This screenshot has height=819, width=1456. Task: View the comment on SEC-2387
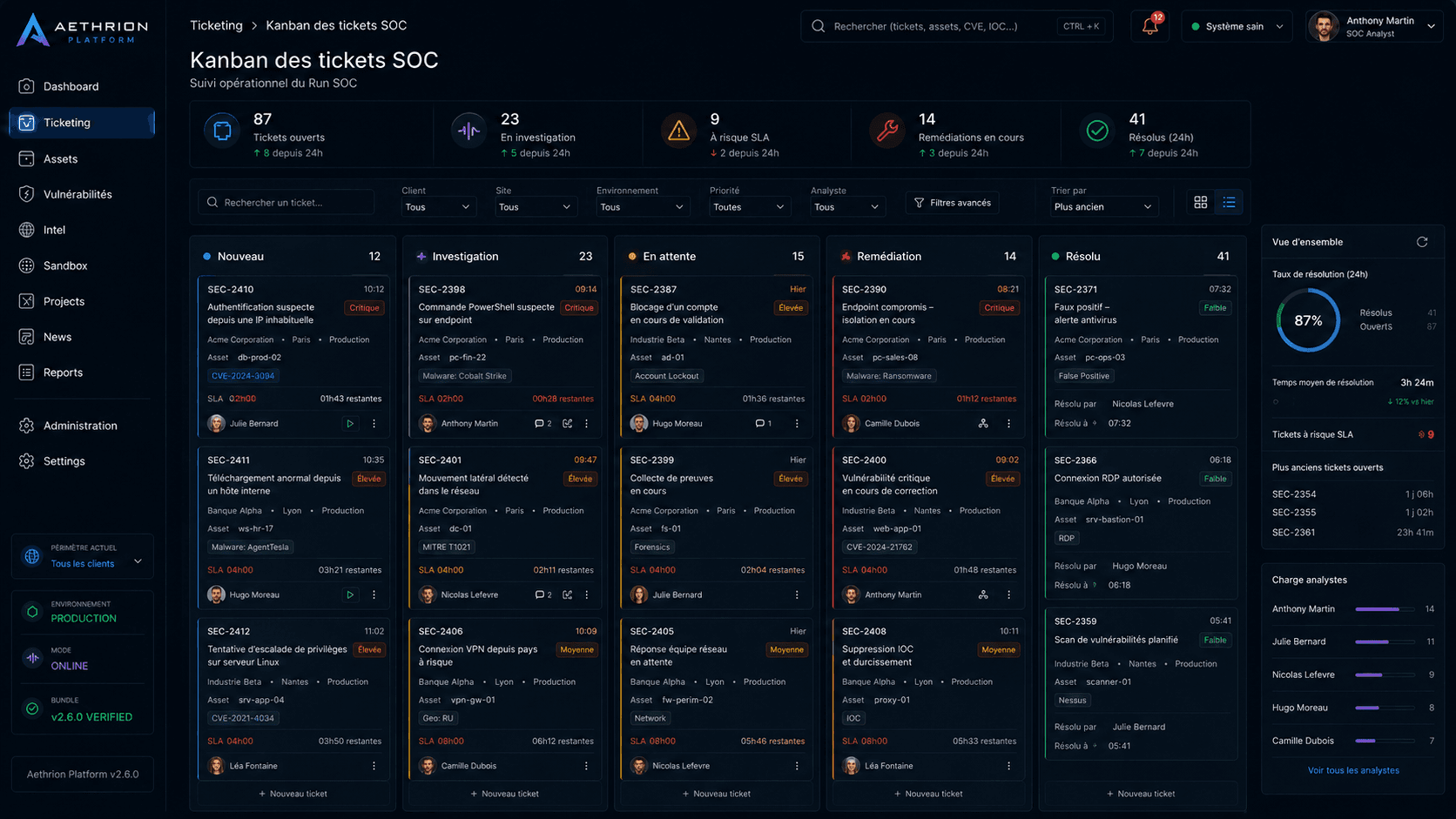click(763, 424)
